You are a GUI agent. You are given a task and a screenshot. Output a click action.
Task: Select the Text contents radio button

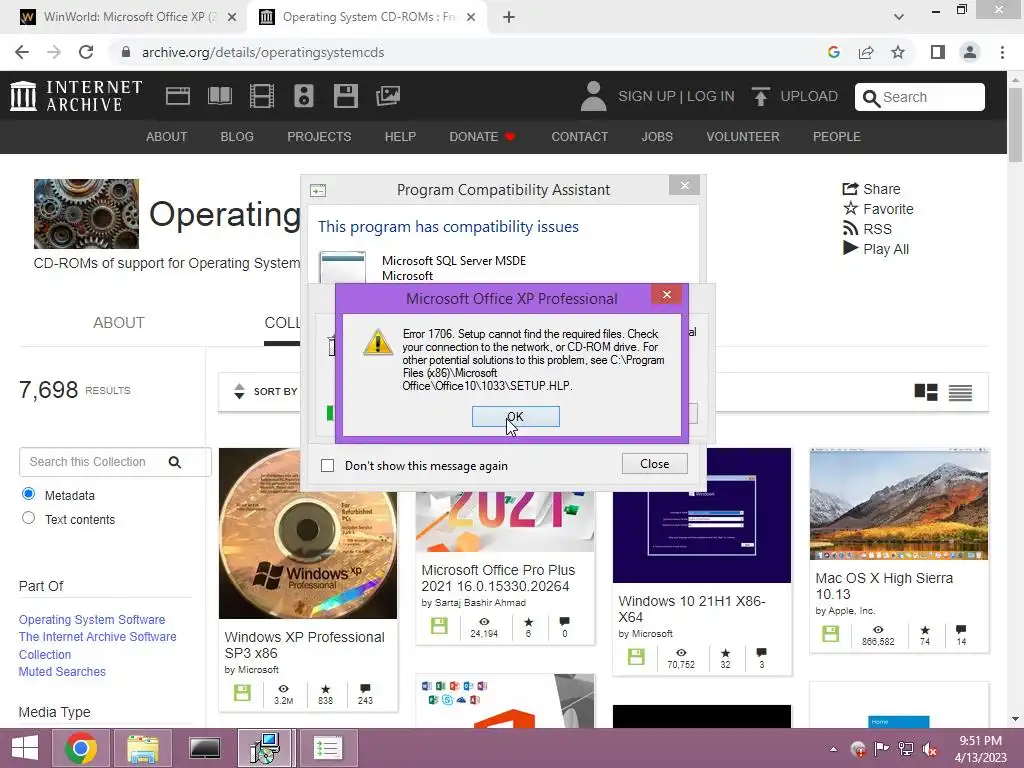(28, 518)
